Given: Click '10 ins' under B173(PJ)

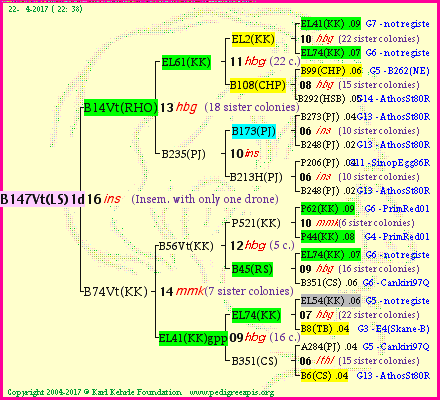Looking at the screenshot, I should coord(245,153).
